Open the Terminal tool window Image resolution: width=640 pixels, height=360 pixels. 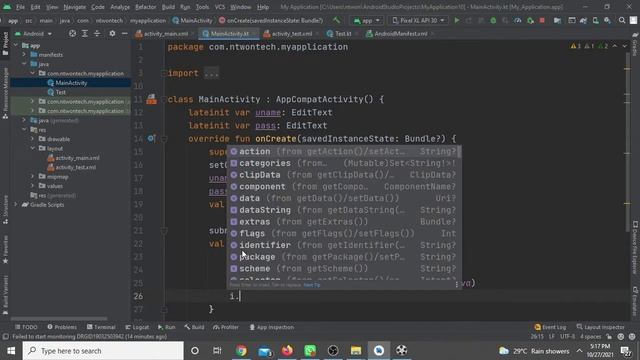click(101, 327)
